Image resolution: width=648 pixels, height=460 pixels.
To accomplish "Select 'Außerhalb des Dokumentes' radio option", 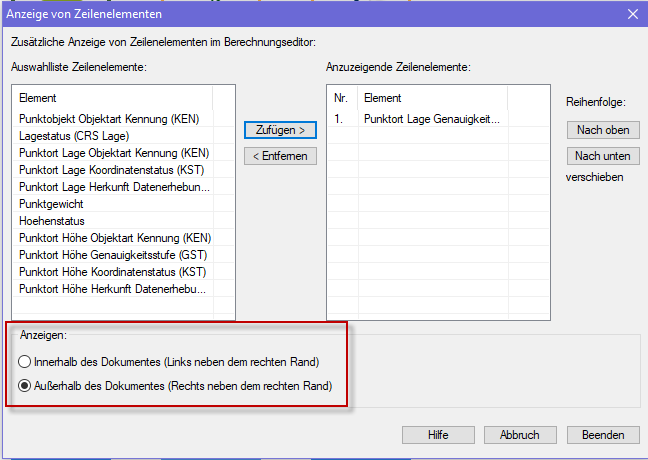I will click(27, 385).
